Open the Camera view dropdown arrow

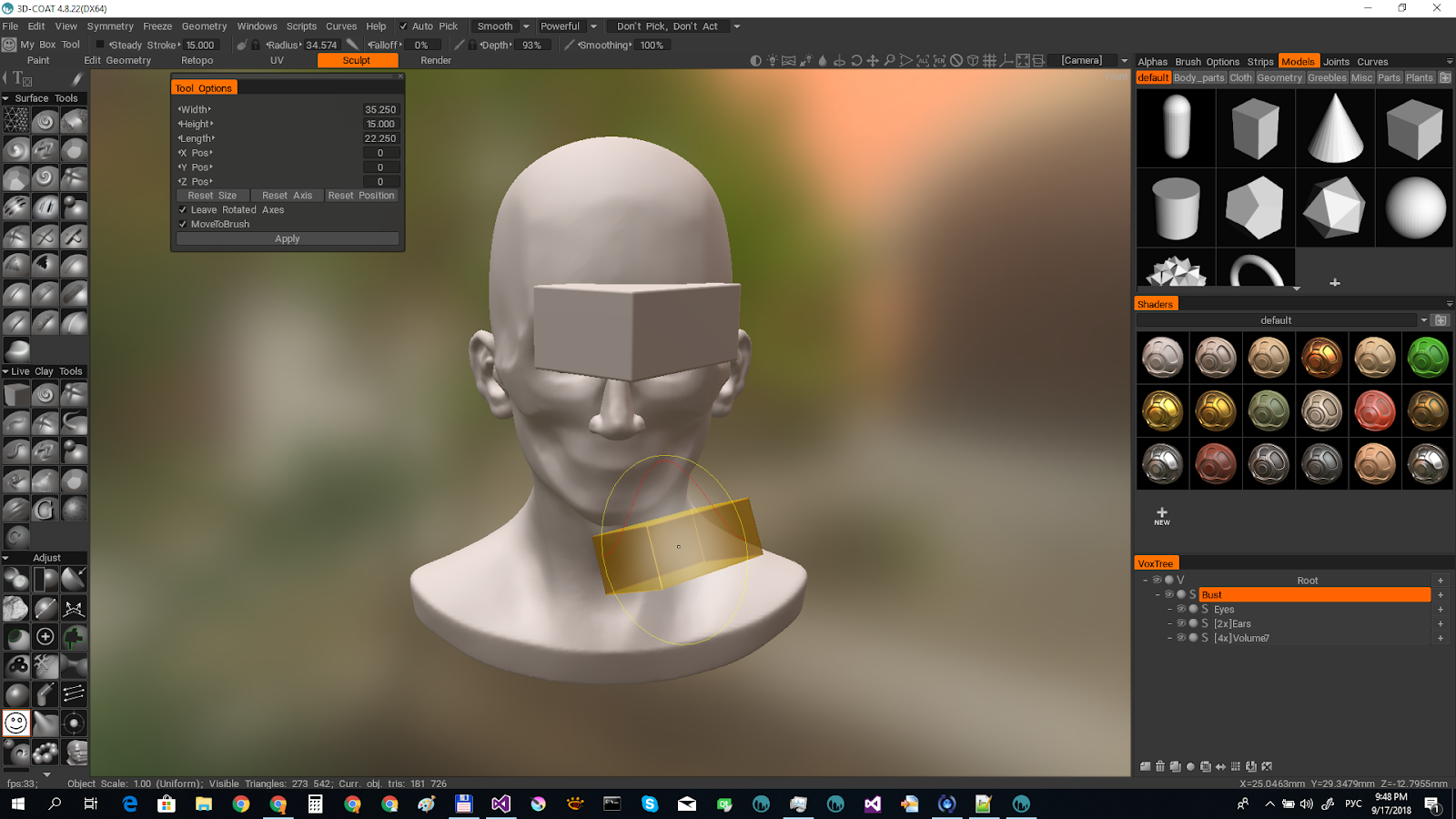click(1125, 61)
